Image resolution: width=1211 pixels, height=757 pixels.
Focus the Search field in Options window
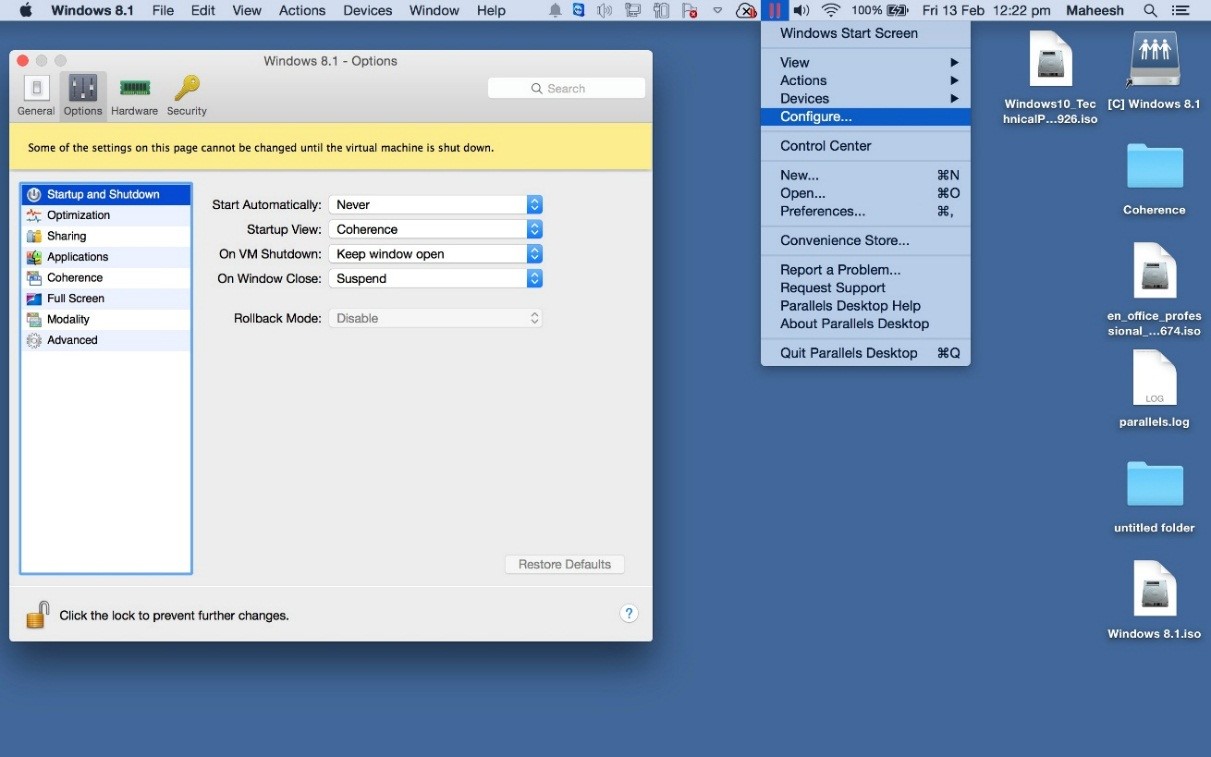(566, 88)
